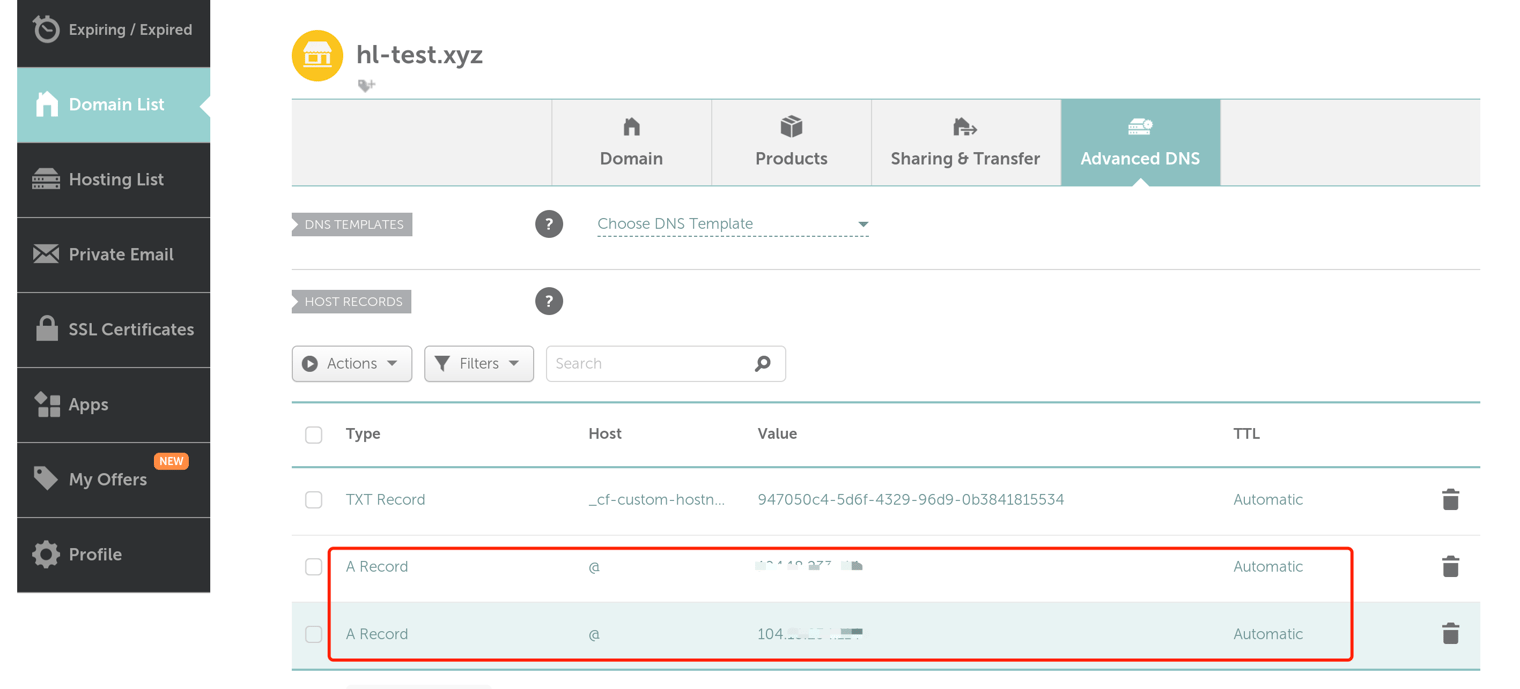This screenshot has width=1520, height=689.
Task: Switch to the Sharing & Transfer tab
Action: click(965, 142)
